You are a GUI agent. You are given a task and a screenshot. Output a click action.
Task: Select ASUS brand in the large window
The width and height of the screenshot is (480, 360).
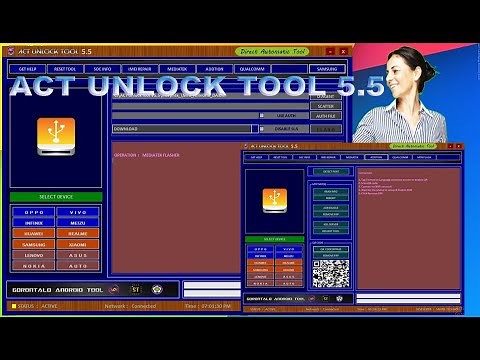click(x=78, y=255)
